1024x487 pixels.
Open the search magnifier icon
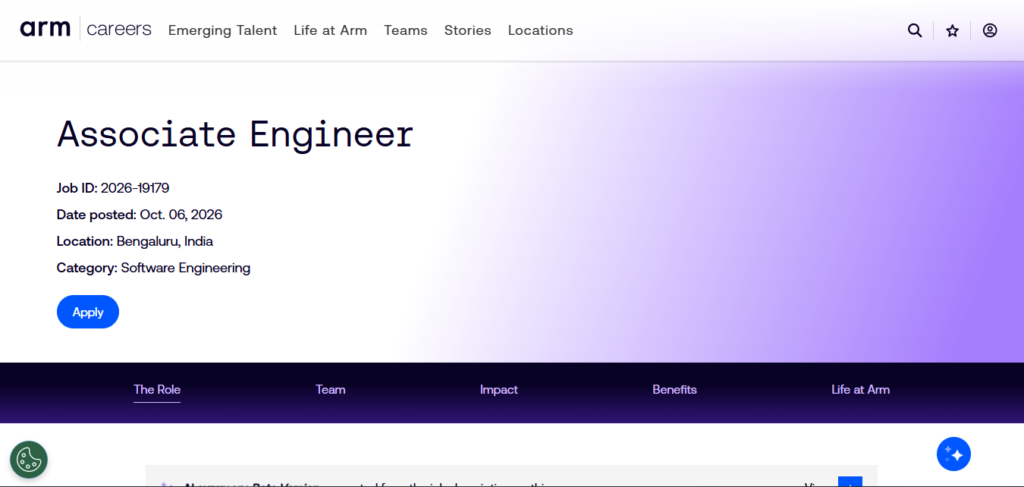tap(915, 30)
